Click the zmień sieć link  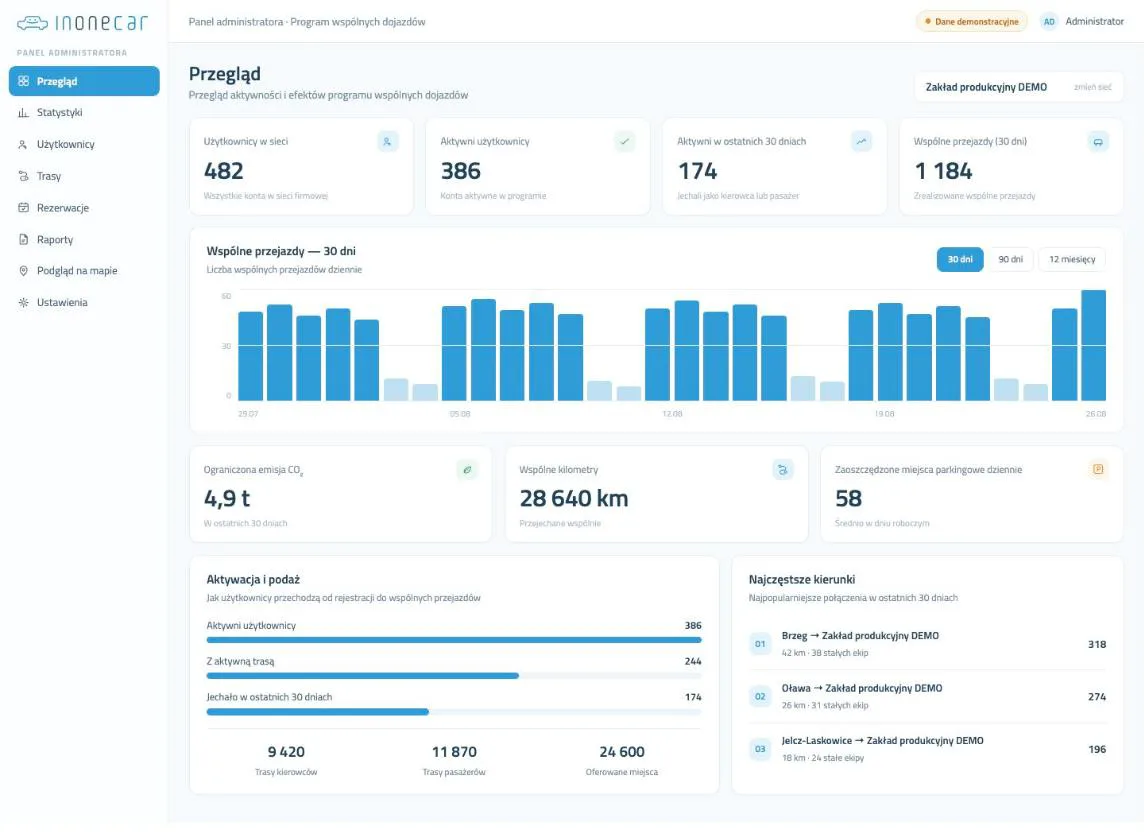(x=1092, y=88)
